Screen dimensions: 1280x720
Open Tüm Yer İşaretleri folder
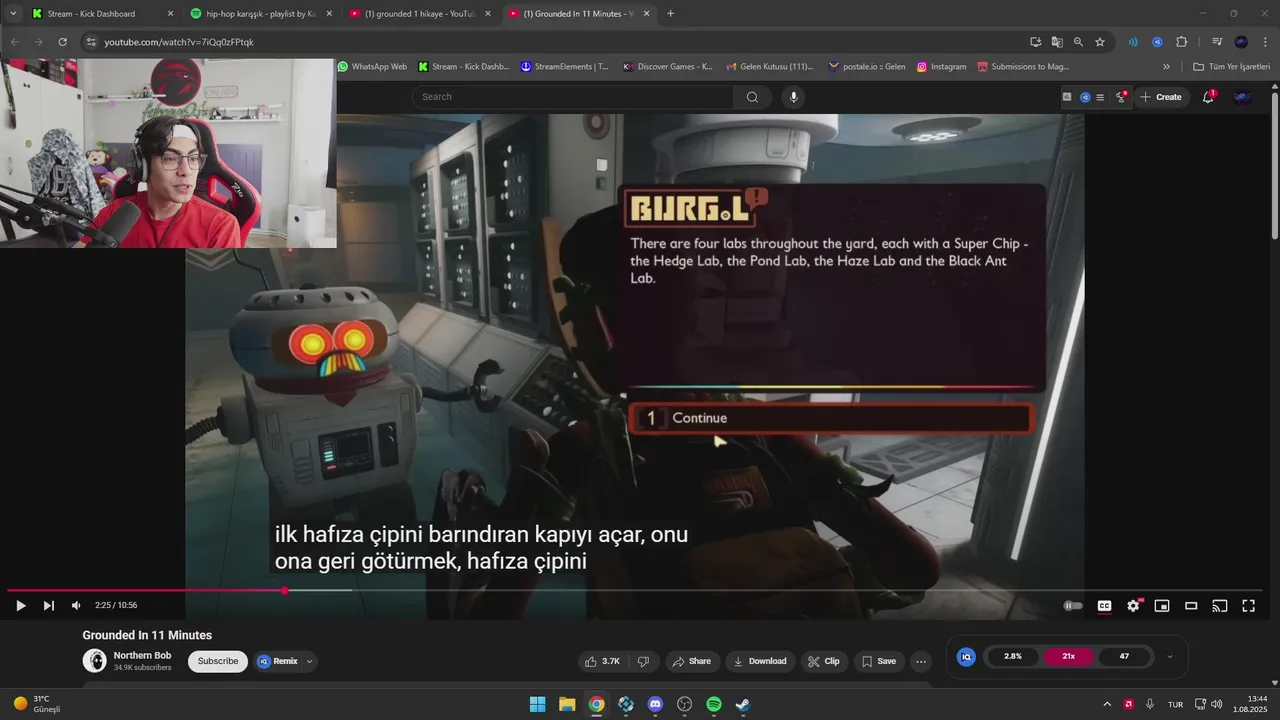tap(1231, 67)
